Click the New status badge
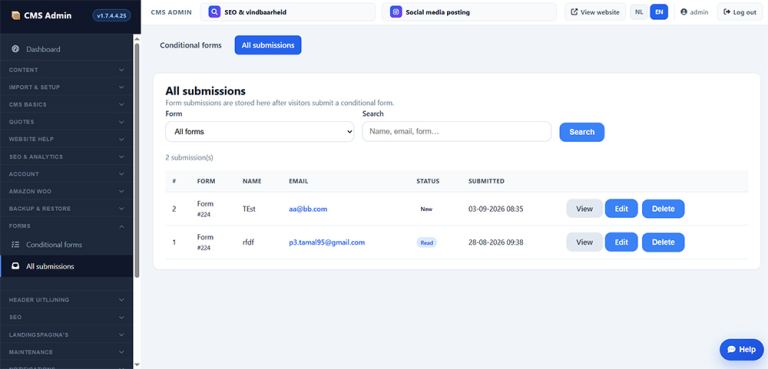Screen dimensions: 768x369 tap(426, 209)
